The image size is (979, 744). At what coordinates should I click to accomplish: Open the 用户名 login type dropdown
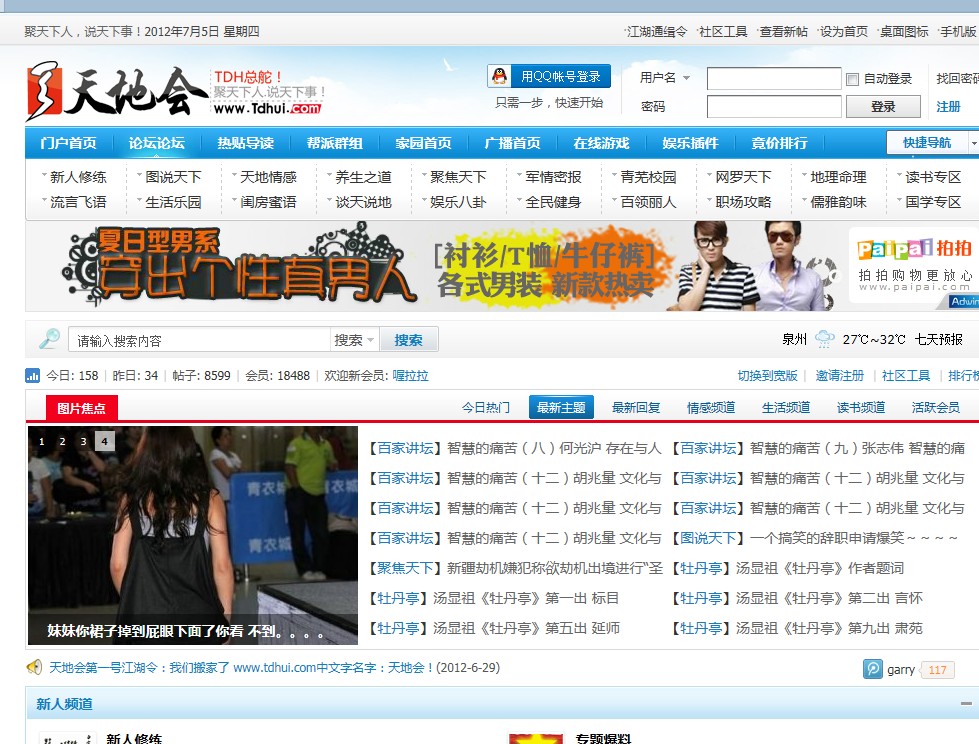coord(666,78)
